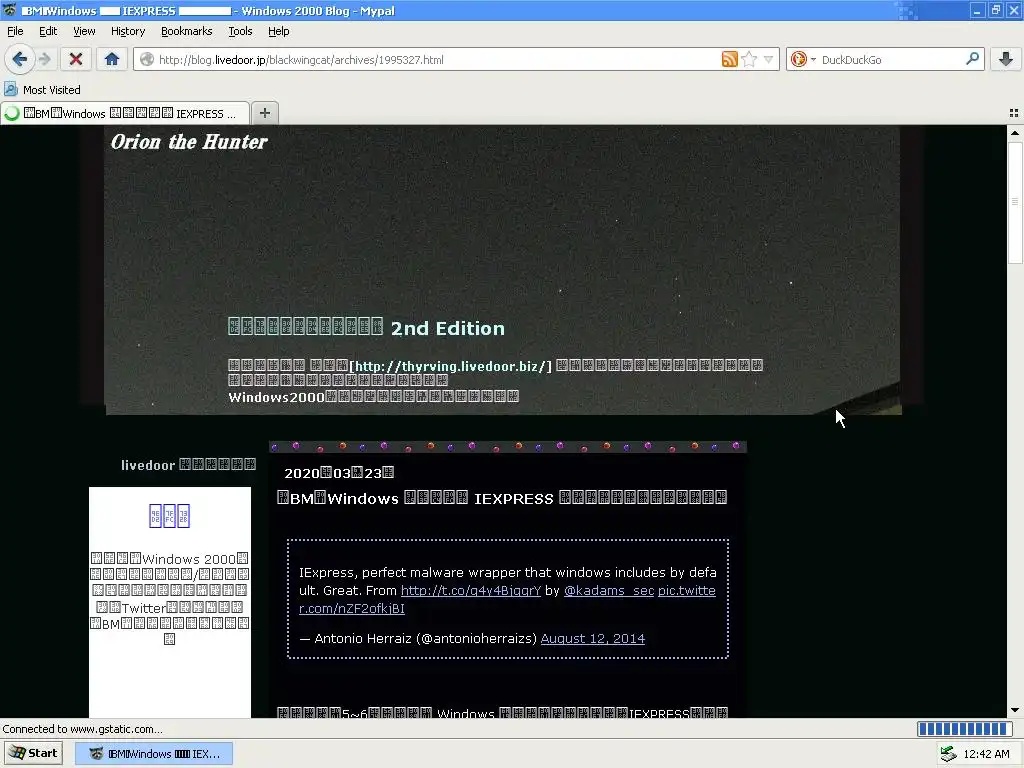Open the Edit menu
Screen dimensions: 1024x768
click(48, 31)
